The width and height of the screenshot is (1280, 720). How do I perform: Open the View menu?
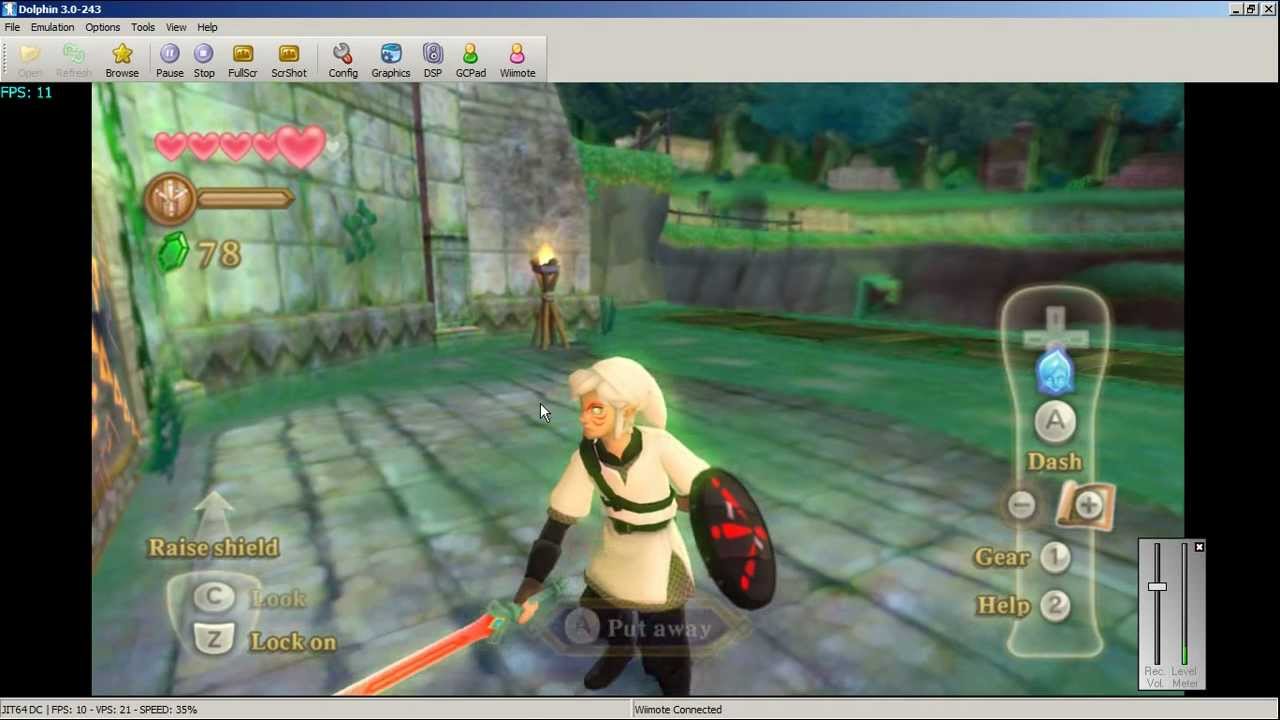pyautogui.click(x=176, y=27)
